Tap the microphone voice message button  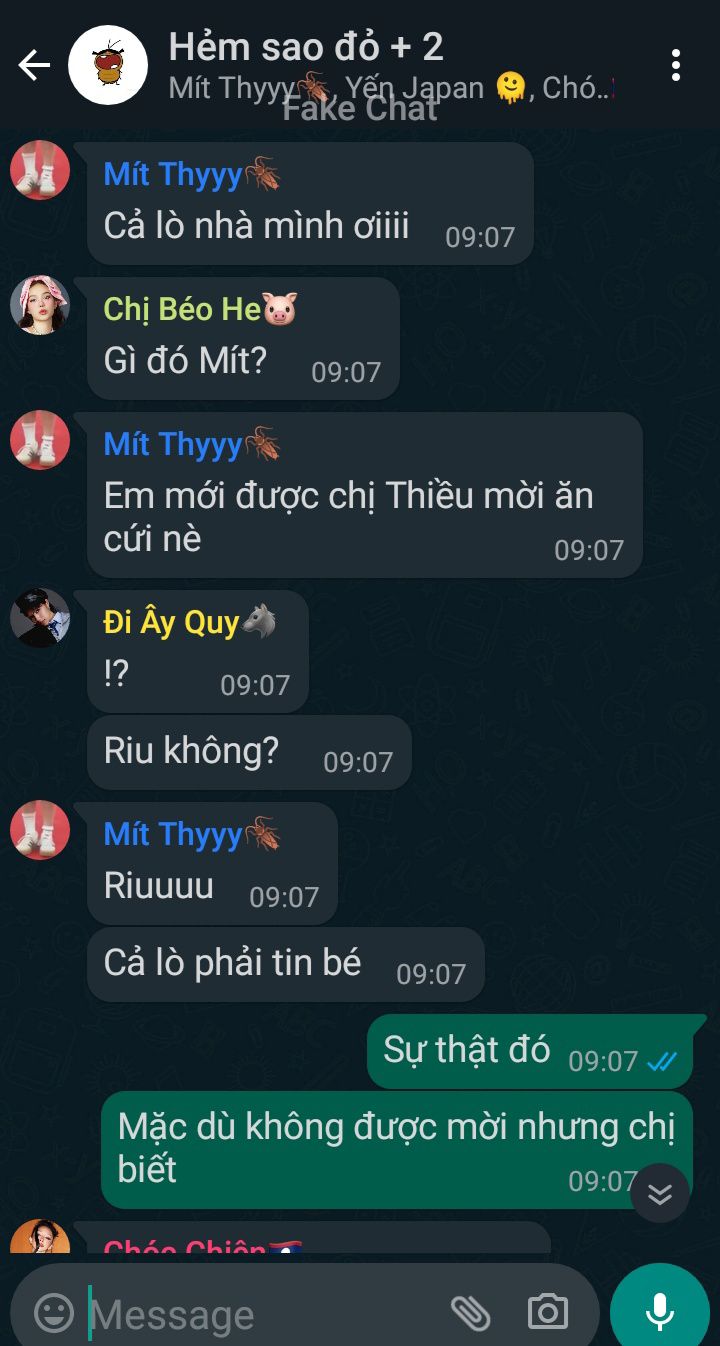click(660, 1312)
